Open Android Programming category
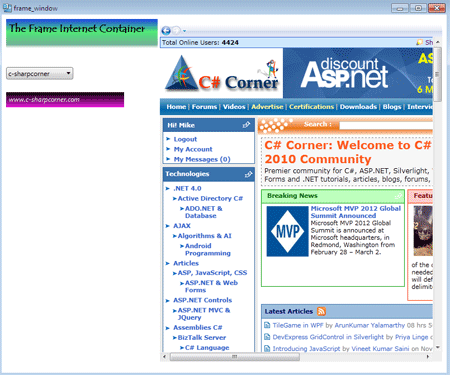The width and height of the screenshot is (450, 375). click(x=208, y=249)
